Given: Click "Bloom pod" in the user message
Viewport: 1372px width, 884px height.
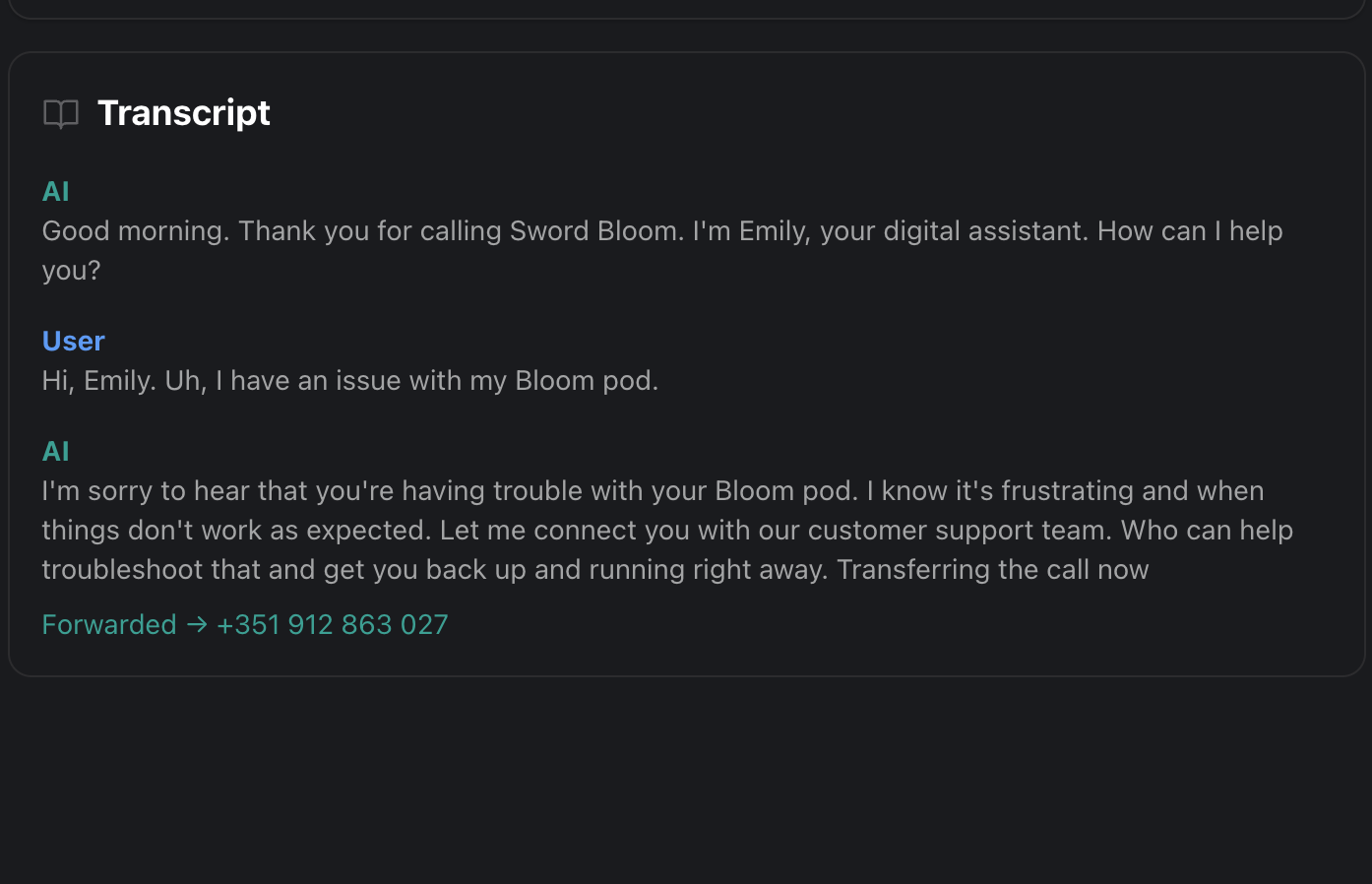Looking at the screenshot, I should (586, 381).
